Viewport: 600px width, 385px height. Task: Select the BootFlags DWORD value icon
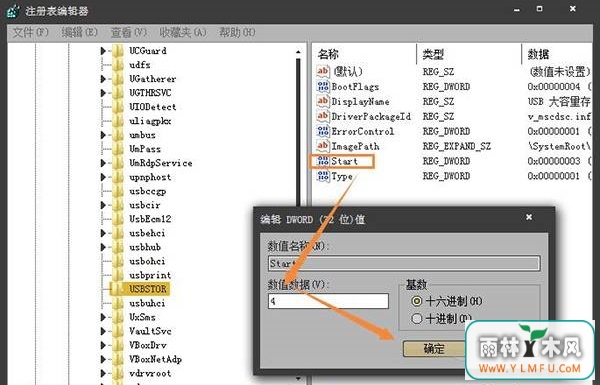coord(323,86)
